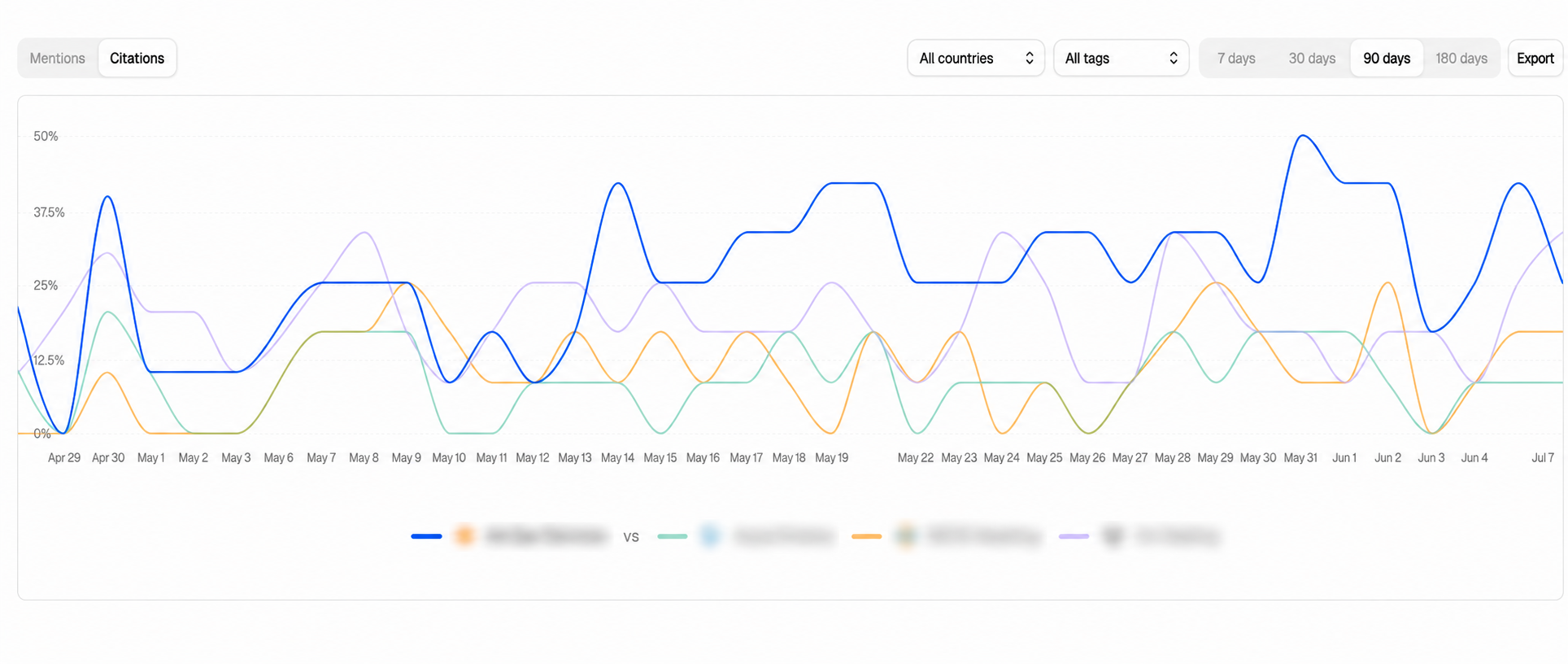Viewport: 1568px width, 664px height.
Task: Open the All countries dropdown
Action: coord(976,59)
